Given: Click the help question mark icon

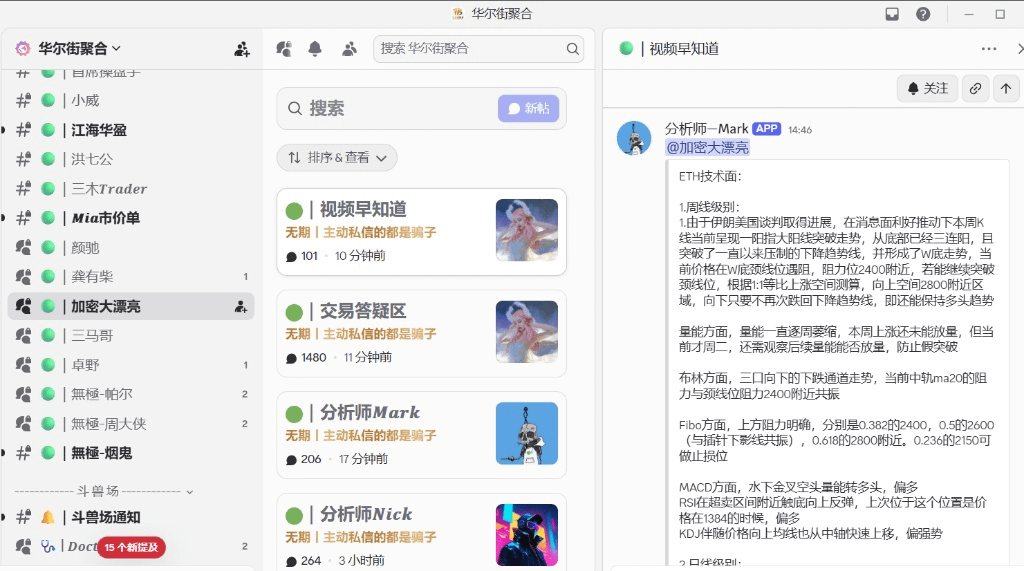Looking at the screenshot, I should click(x=923, y=14).
